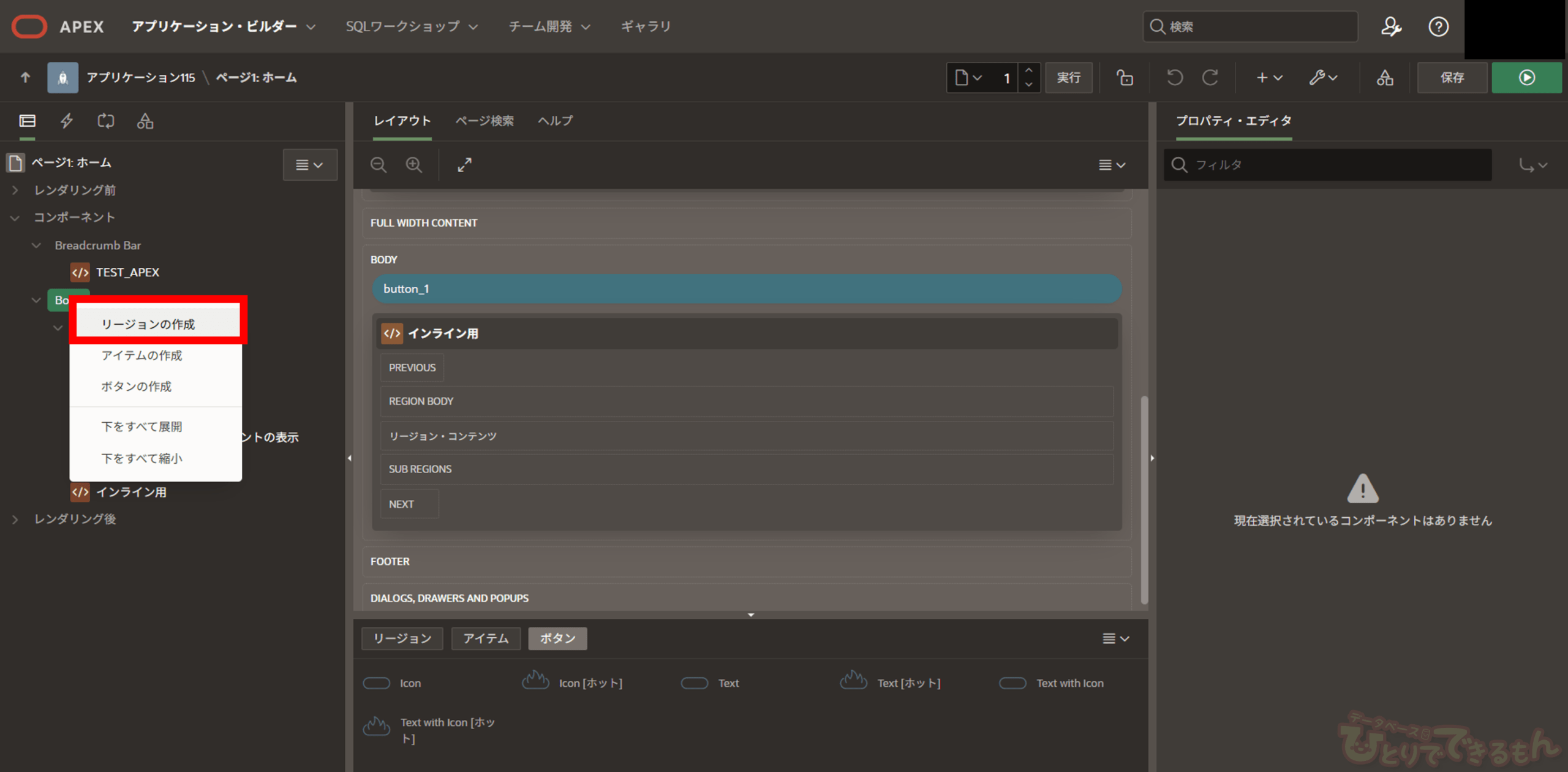
Task: Click the layout zoom in magnifier icon
Action: [414, 165]
